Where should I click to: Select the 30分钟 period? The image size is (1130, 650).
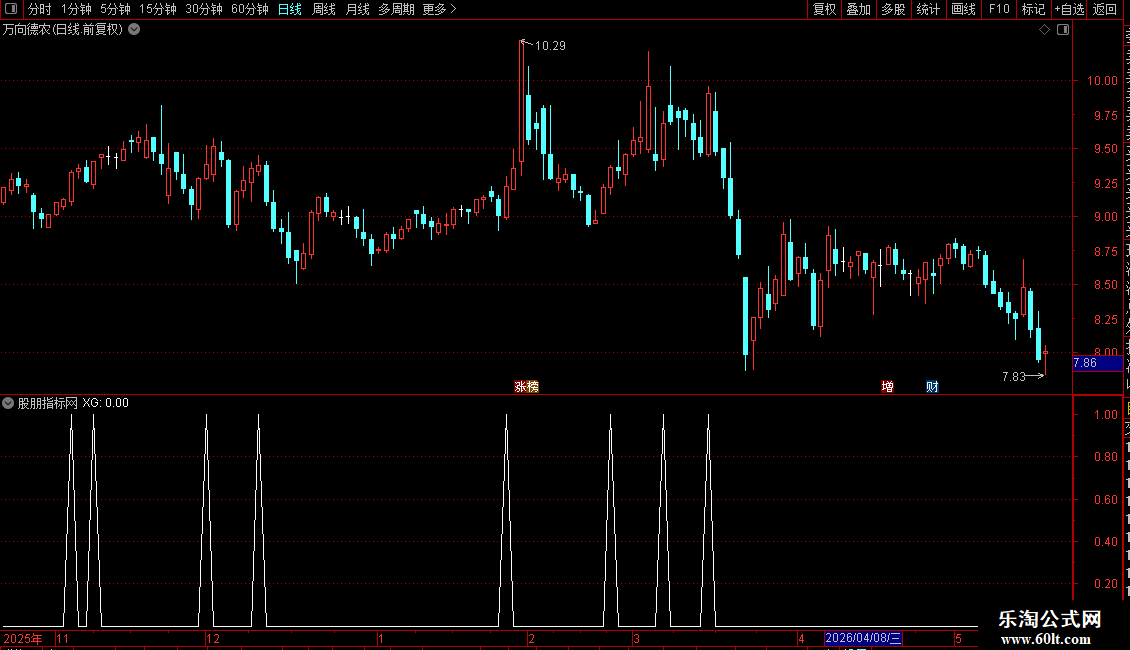pyautogui.click(x=204, y=9)
